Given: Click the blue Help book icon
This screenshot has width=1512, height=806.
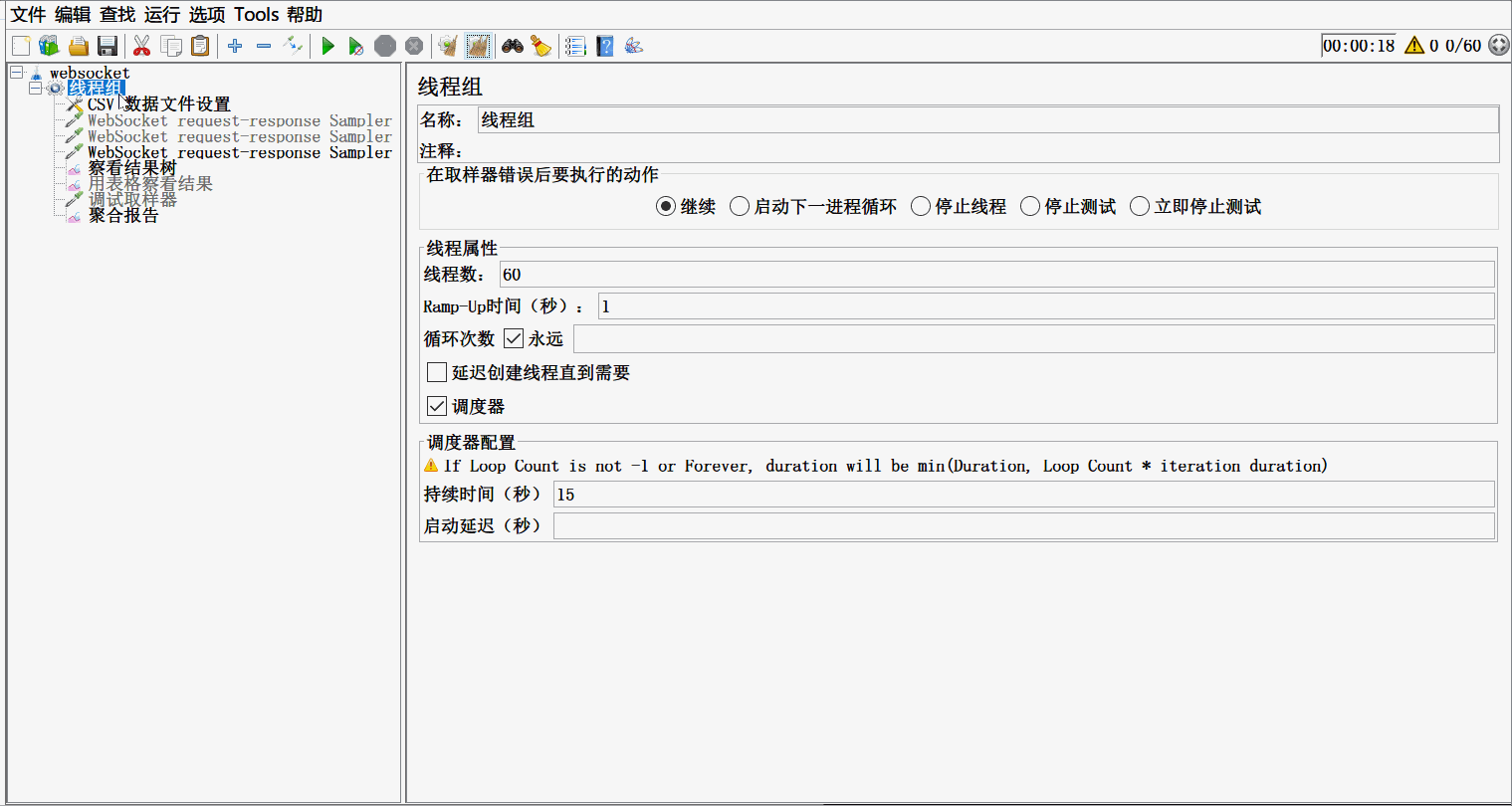Looking at the screenshot, I should tap(604, 46).
